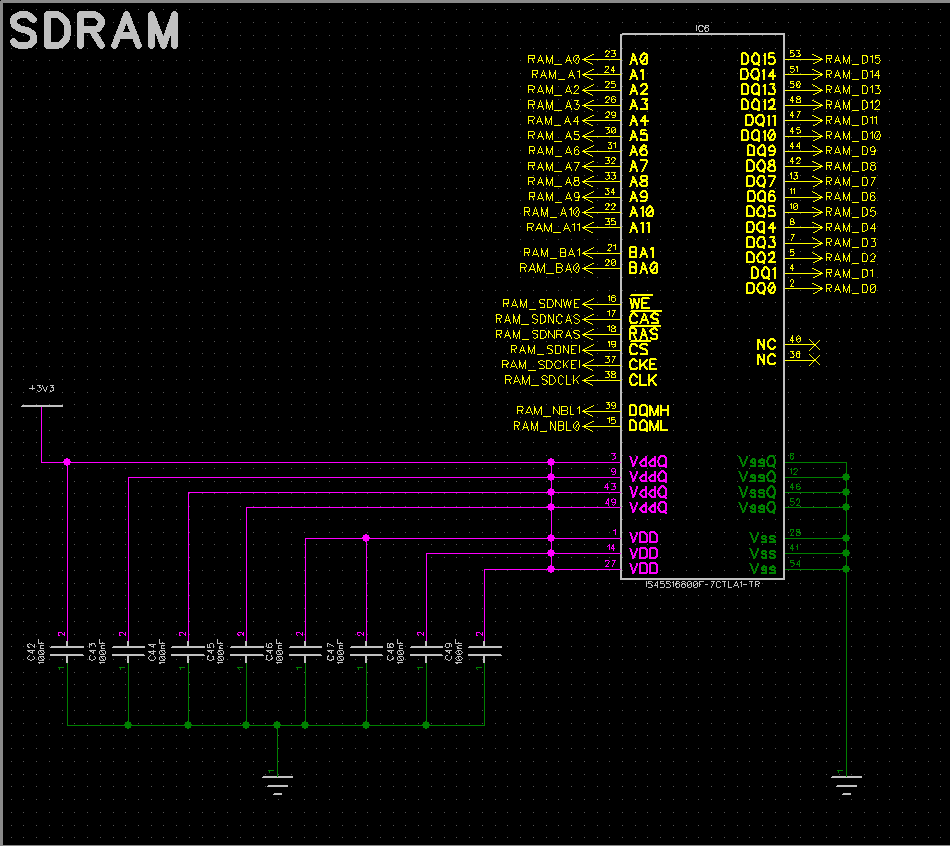950x846 pixels.
Task: Click the 100nF value of capacitor C42
Action: [41, 651]
